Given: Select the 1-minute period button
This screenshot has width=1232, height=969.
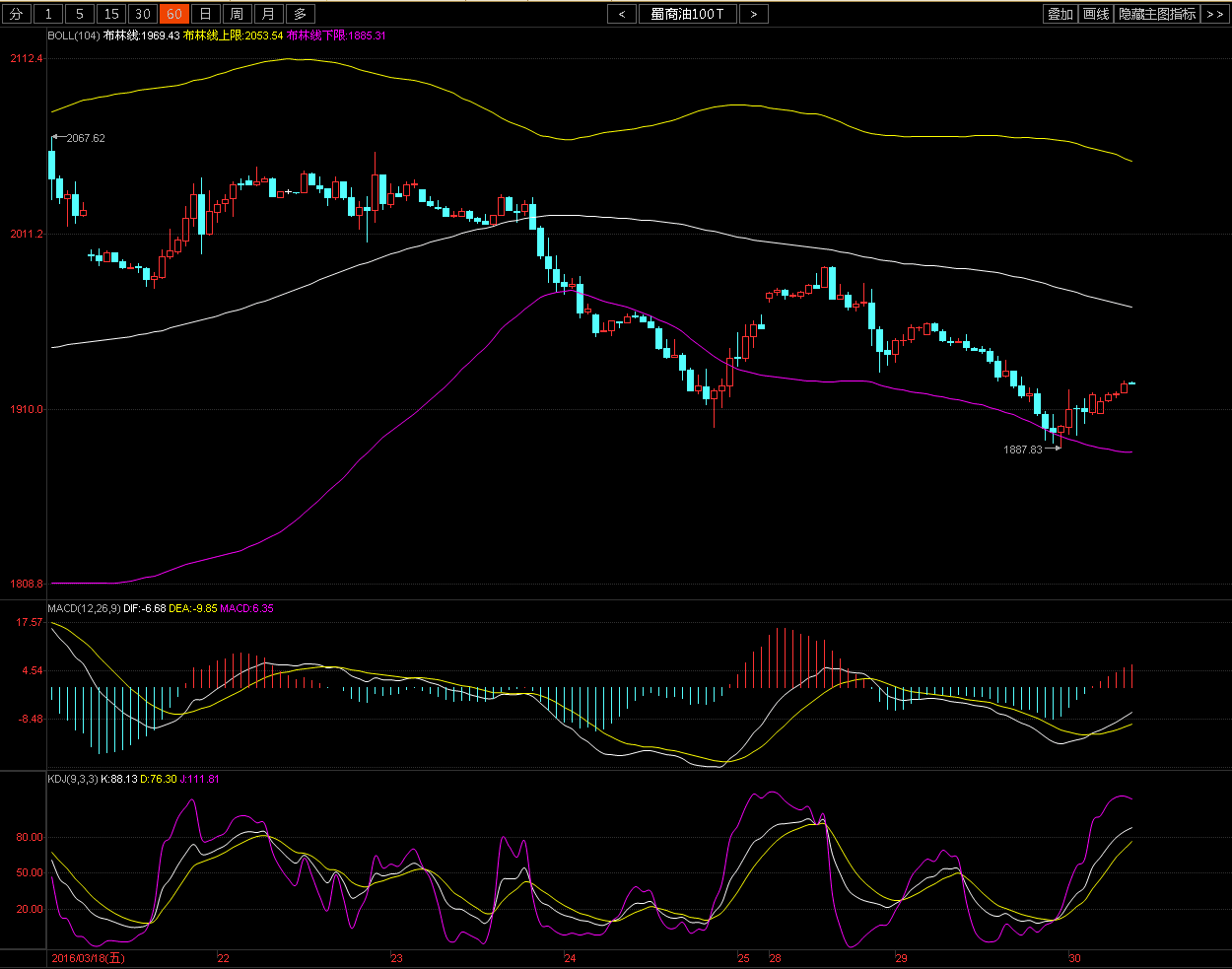Looking at the screenshot, I should (48, 14).
